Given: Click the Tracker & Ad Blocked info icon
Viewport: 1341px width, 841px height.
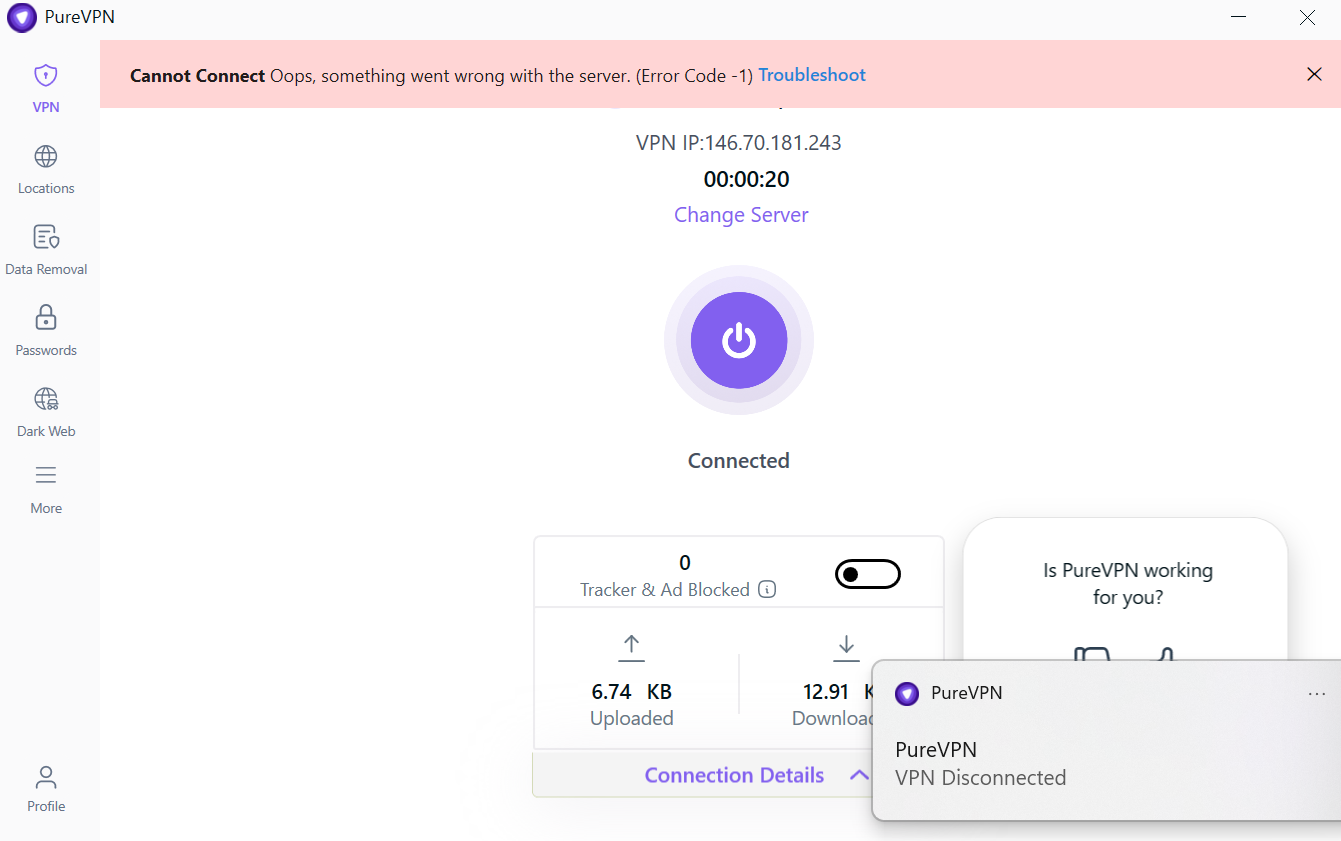Looking at the screenshot, I should tap(767, 589).
